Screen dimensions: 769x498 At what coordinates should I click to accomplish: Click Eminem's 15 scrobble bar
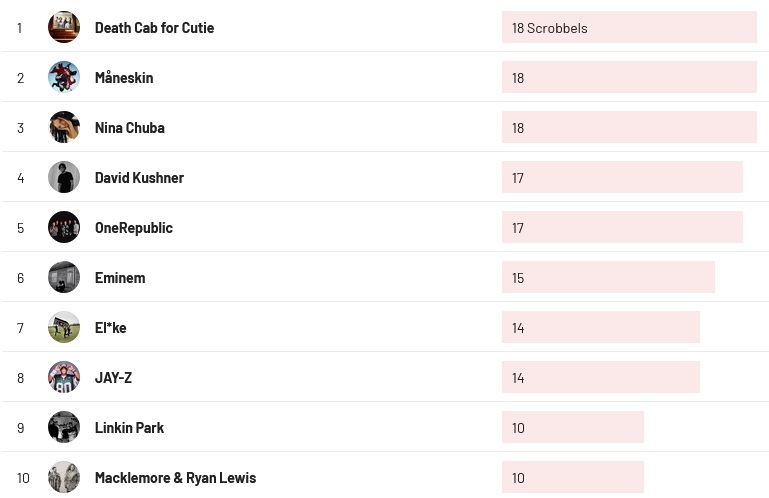click(x=608, y=278)
